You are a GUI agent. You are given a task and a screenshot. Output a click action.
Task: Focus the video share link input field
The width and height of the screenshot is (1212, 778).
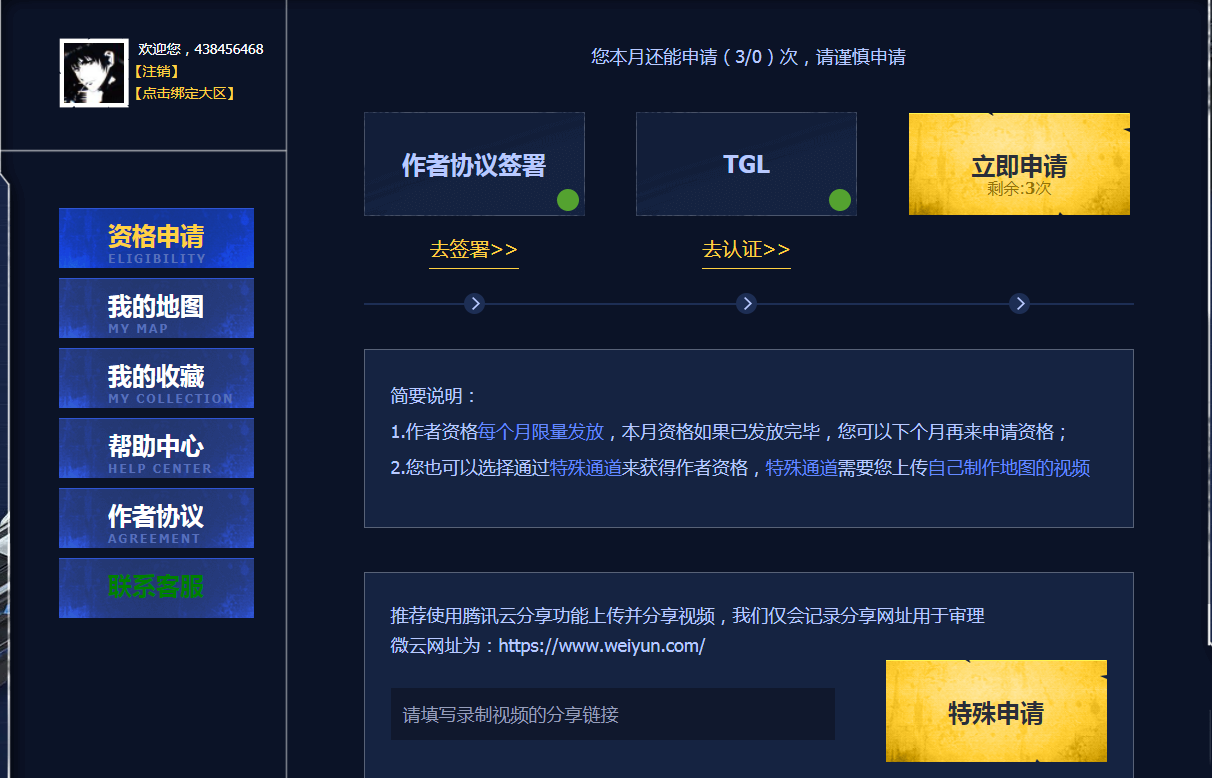pos(612,714)
